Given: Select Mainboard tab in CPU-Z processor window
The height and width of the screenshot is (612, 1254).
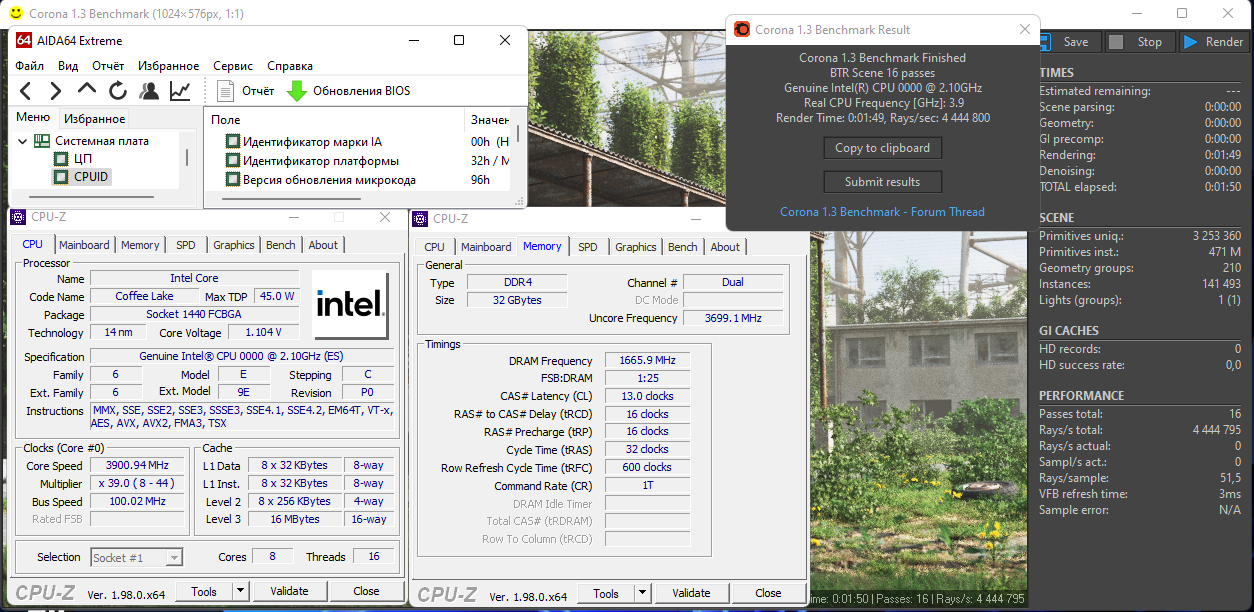Looking at the screenshot, I should point(84,245).
